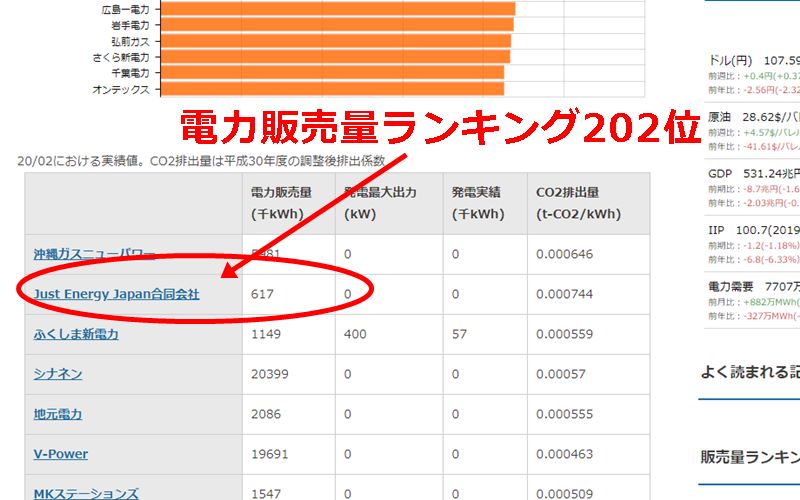The width and height of the screenshot is (800, 500).
Task: Select the 400 max output cell
Action: (x=389, y=334)
